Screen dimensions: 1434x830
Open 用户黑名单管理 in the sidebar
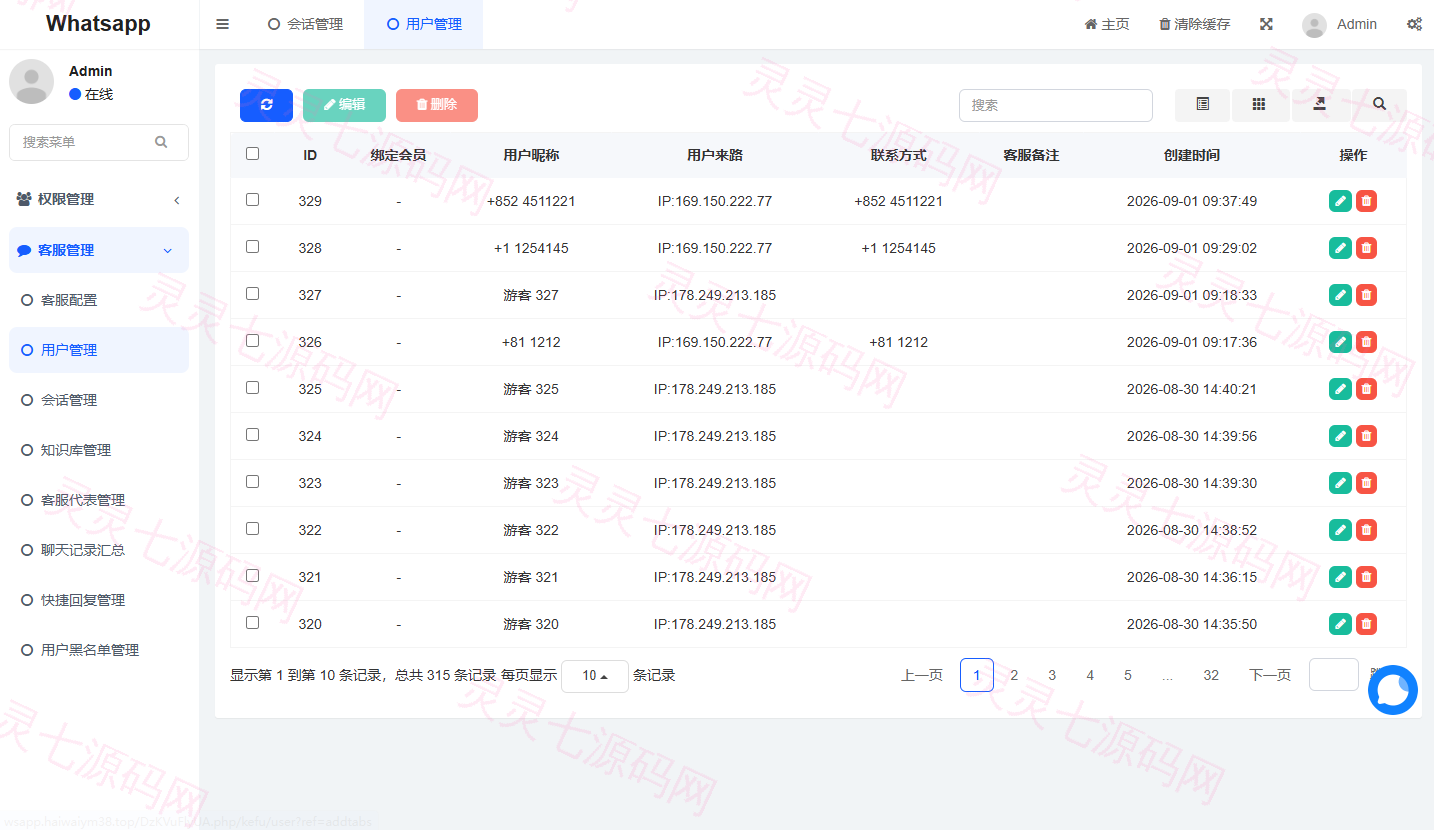(x=98, y=650)
